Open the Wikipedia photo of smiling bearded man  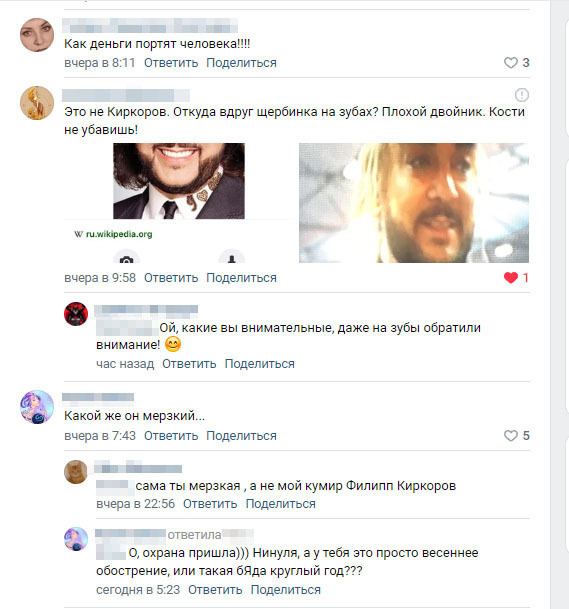pyautogui.click(x=179, y=181)
